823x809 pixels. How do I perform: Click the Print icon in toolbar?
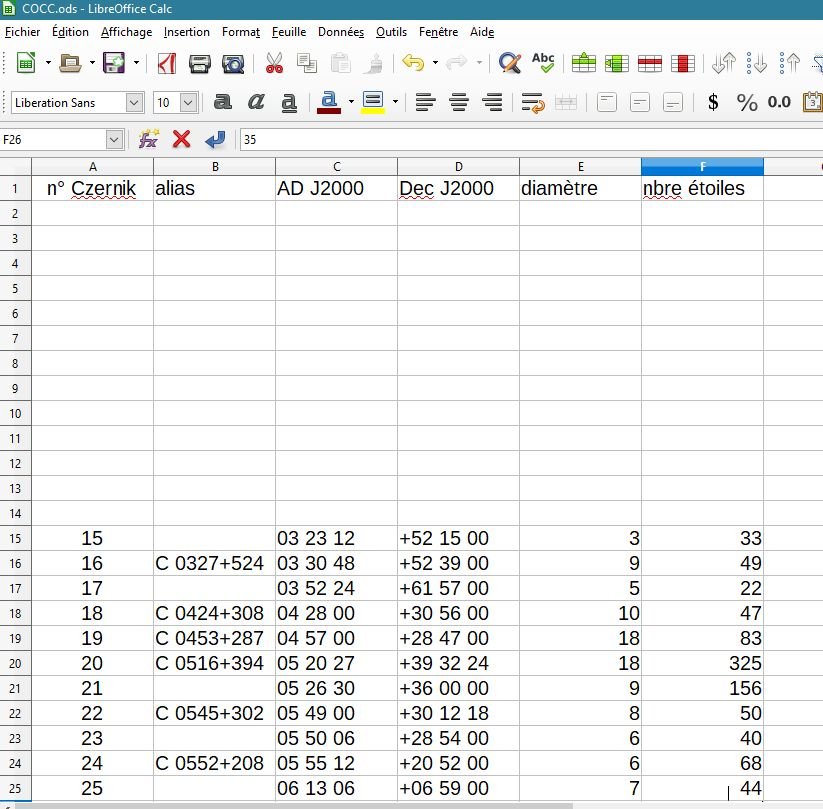tap(200, 64)
